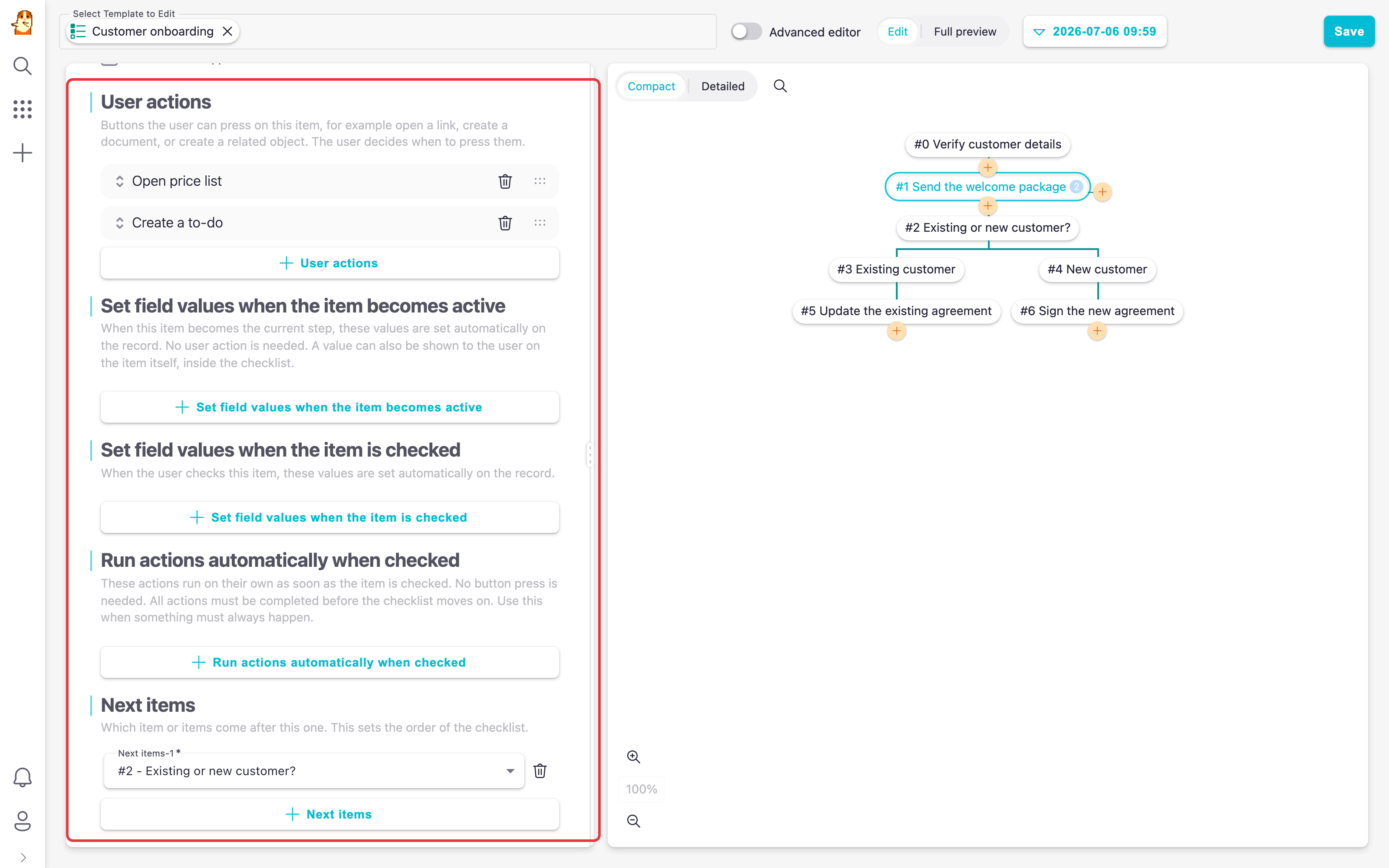This screenshot has height=868, width=1389.
Task: Select node #6 Sign the new agreement
Action: tap(1097, 311)
